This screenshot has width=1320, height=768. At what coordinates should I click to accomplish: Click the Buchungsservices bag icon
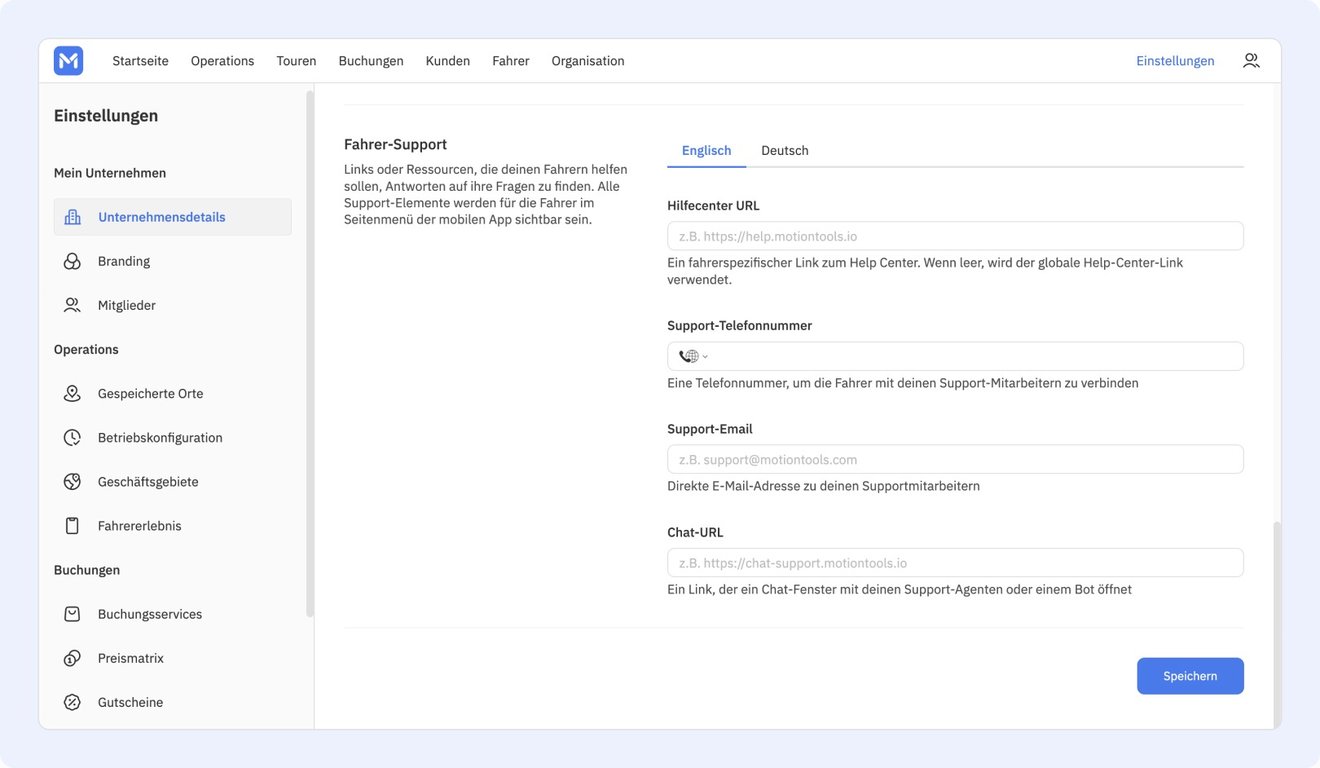coord(72,614)
